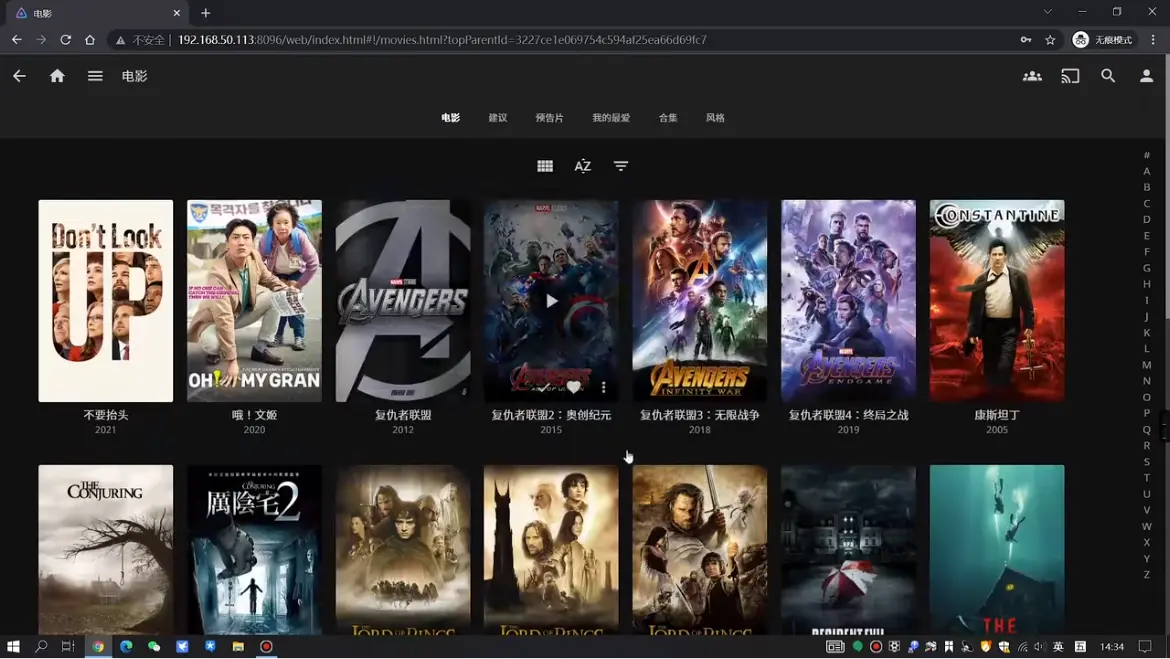Click the home icon in the header

pos(57,76)
